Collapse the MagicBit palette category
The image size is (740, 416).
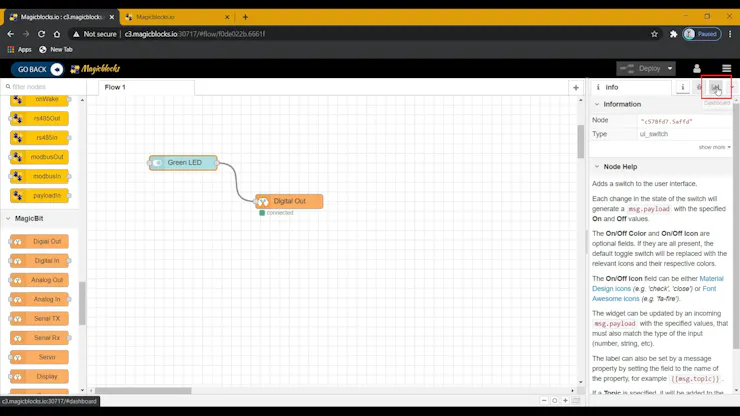[x=8, y=218]
